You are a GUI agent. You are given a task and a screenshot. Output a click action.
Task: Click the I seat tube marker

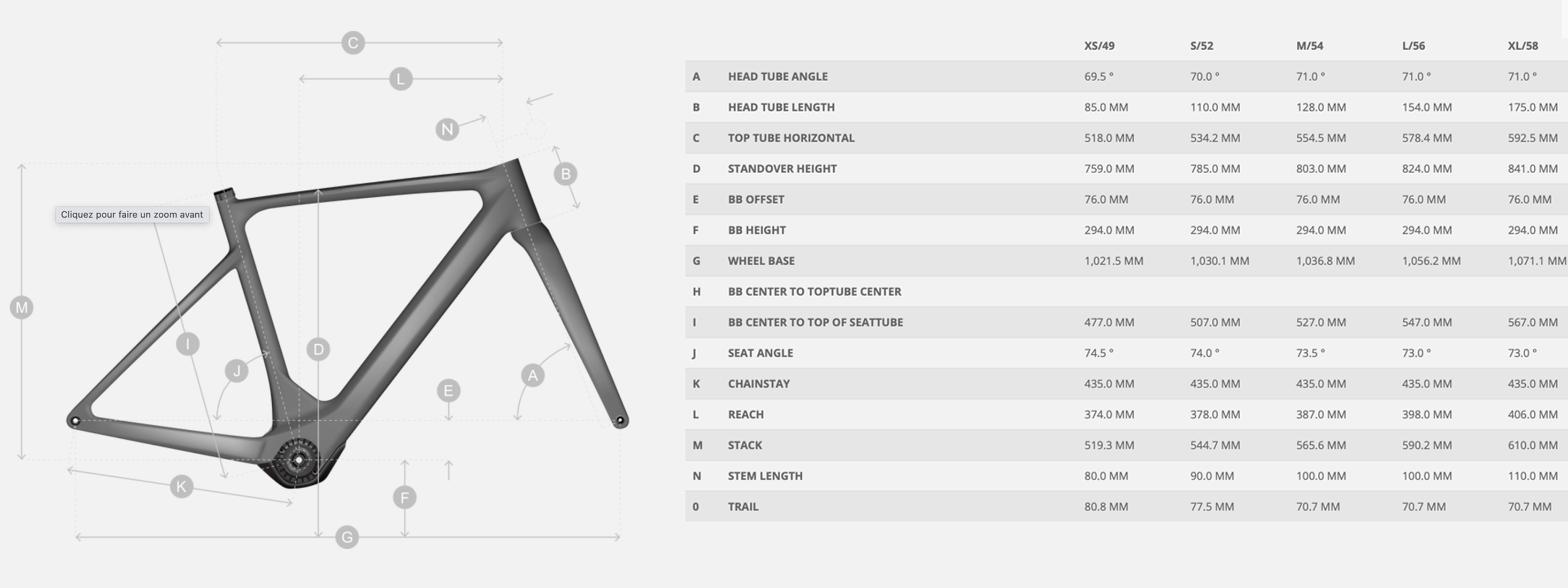[188, 344]
